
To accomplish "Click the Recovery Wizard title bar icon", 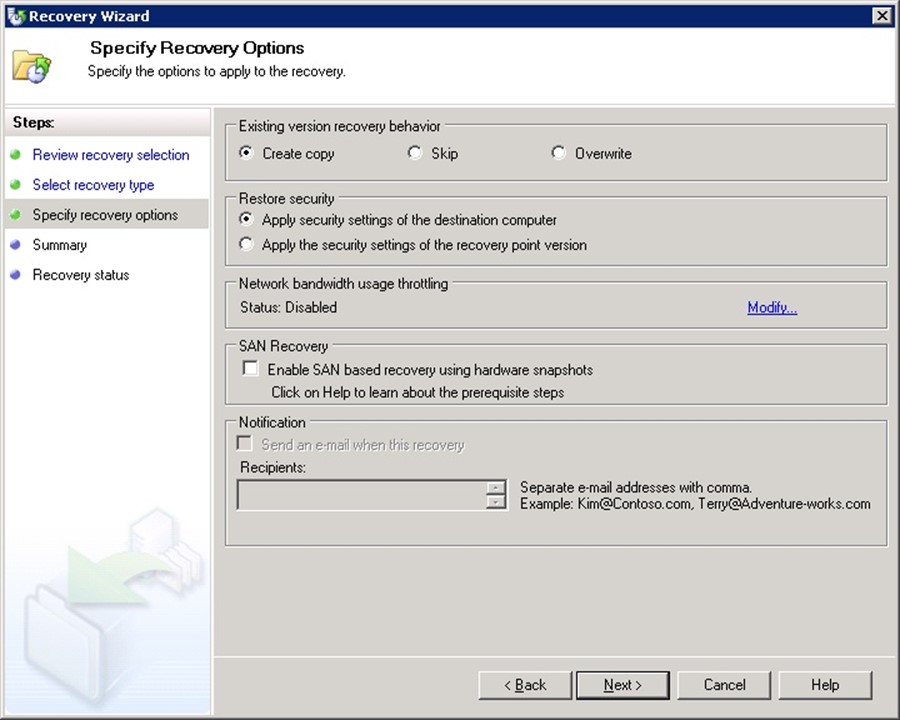I will 15,15.
